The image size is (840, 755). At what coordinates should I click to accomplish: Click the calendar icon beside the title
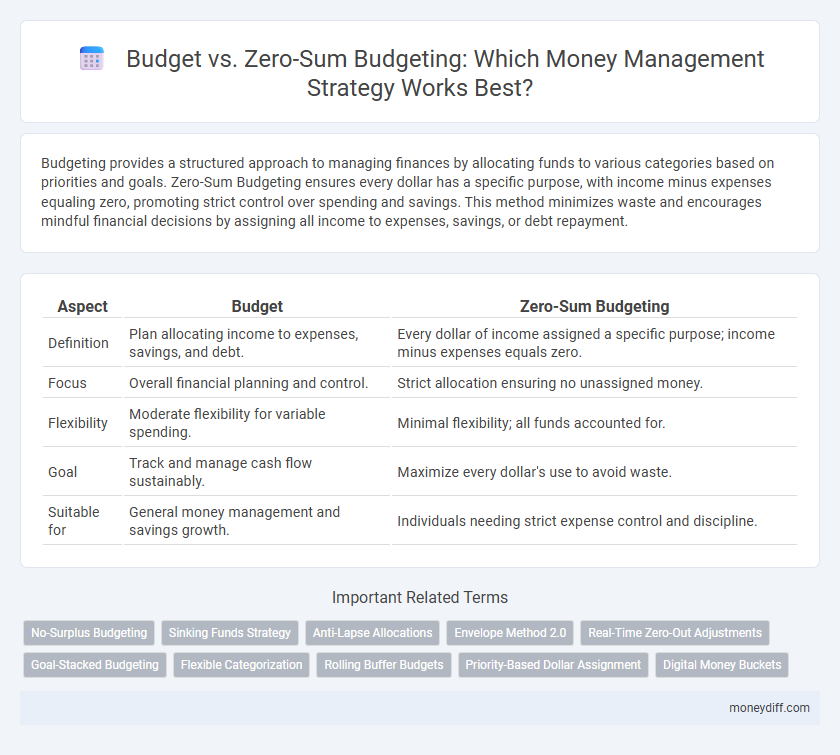click(92, 58)
